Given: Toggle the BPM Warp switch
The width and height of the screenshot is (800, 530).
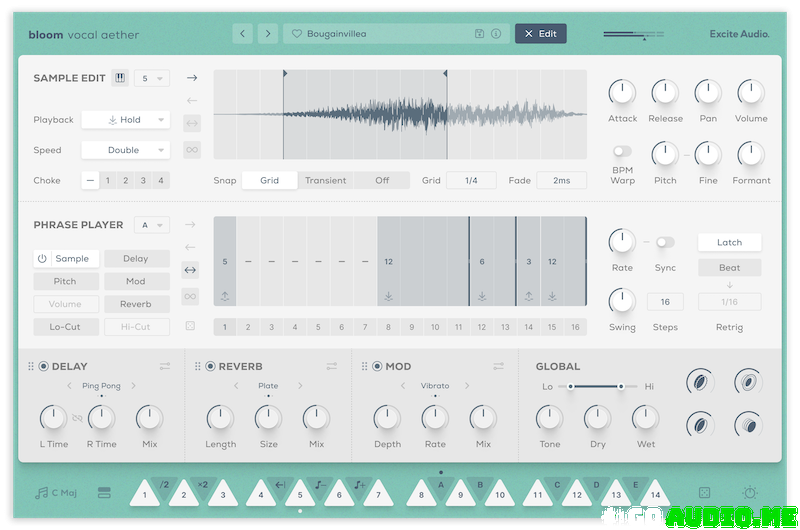Looking at the screenshot, I should 622,151.
